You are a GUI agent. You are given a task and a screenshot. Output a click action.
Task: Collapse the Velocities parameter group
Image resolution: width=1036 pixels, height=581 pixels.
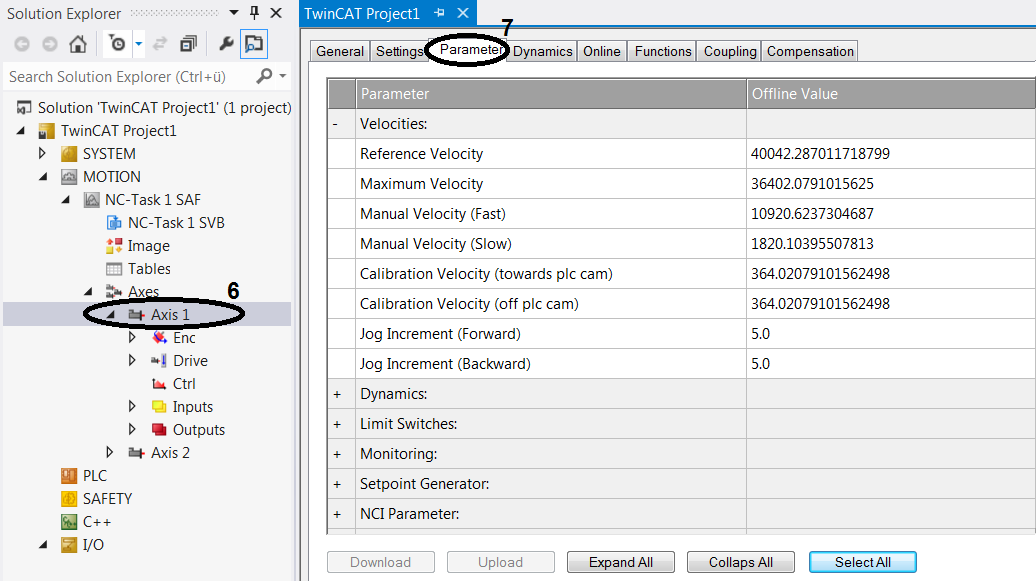coord(336,124)
